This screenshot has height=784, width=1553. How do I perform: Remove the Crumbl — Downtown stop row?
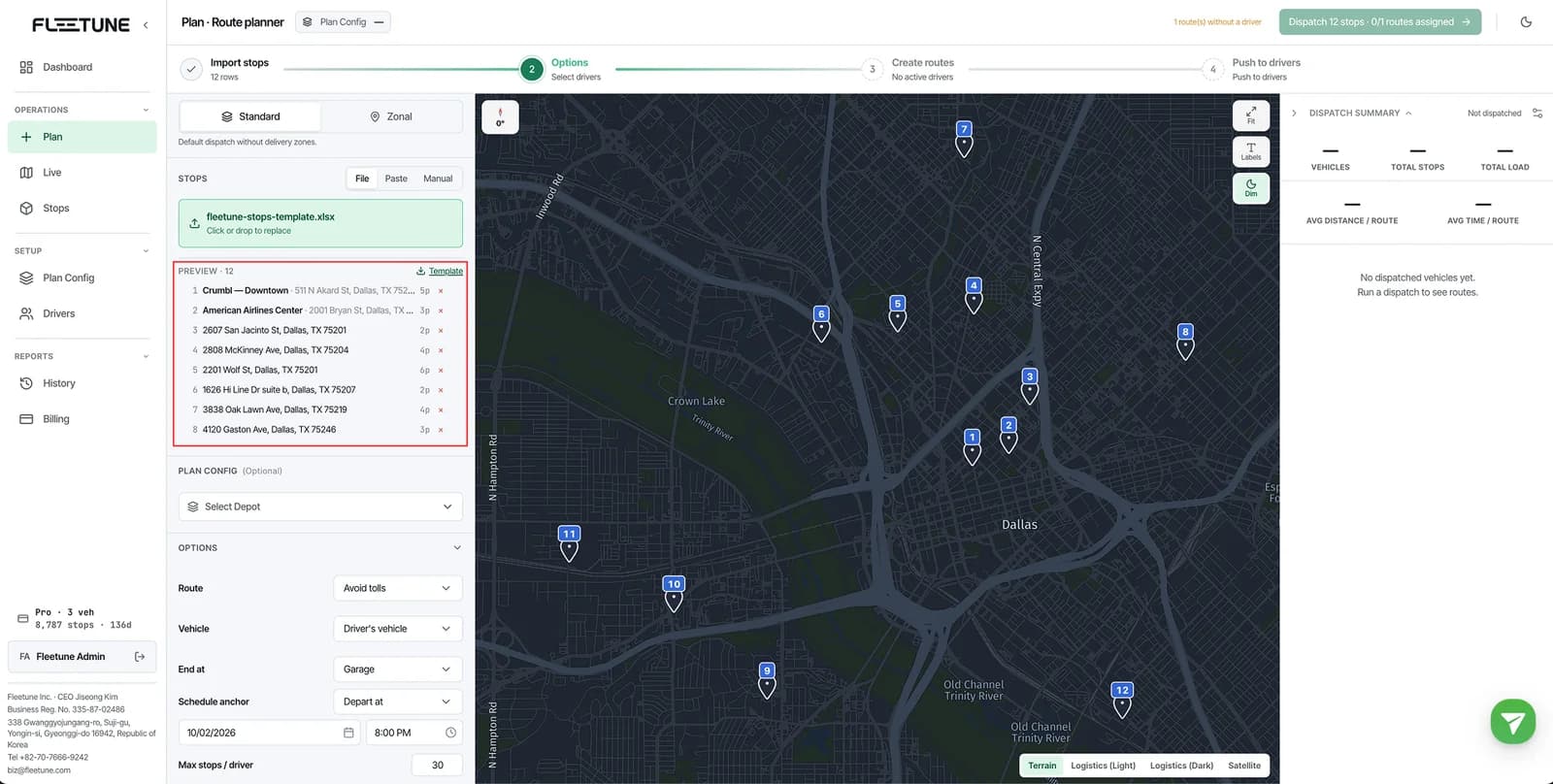[x=441, y=291]
